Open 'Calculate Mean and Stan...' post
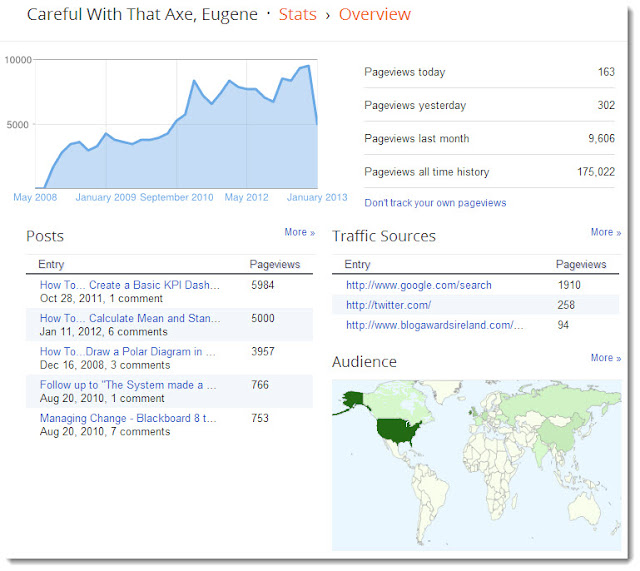Viewport: 640px width, 571px height. pos(130,318)
